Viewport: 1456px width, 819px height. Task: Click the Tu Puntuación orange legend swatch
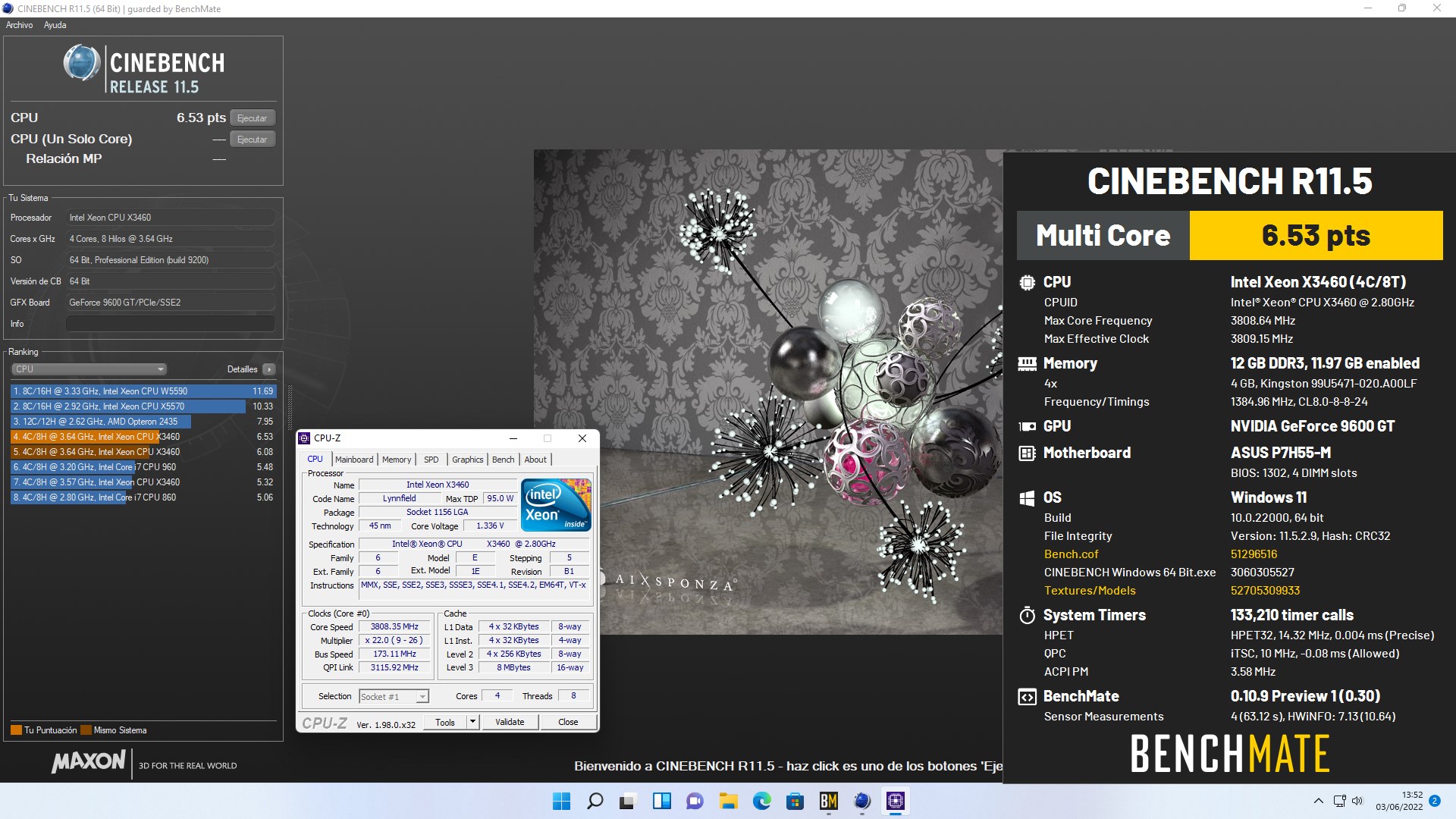pos(16,730)
